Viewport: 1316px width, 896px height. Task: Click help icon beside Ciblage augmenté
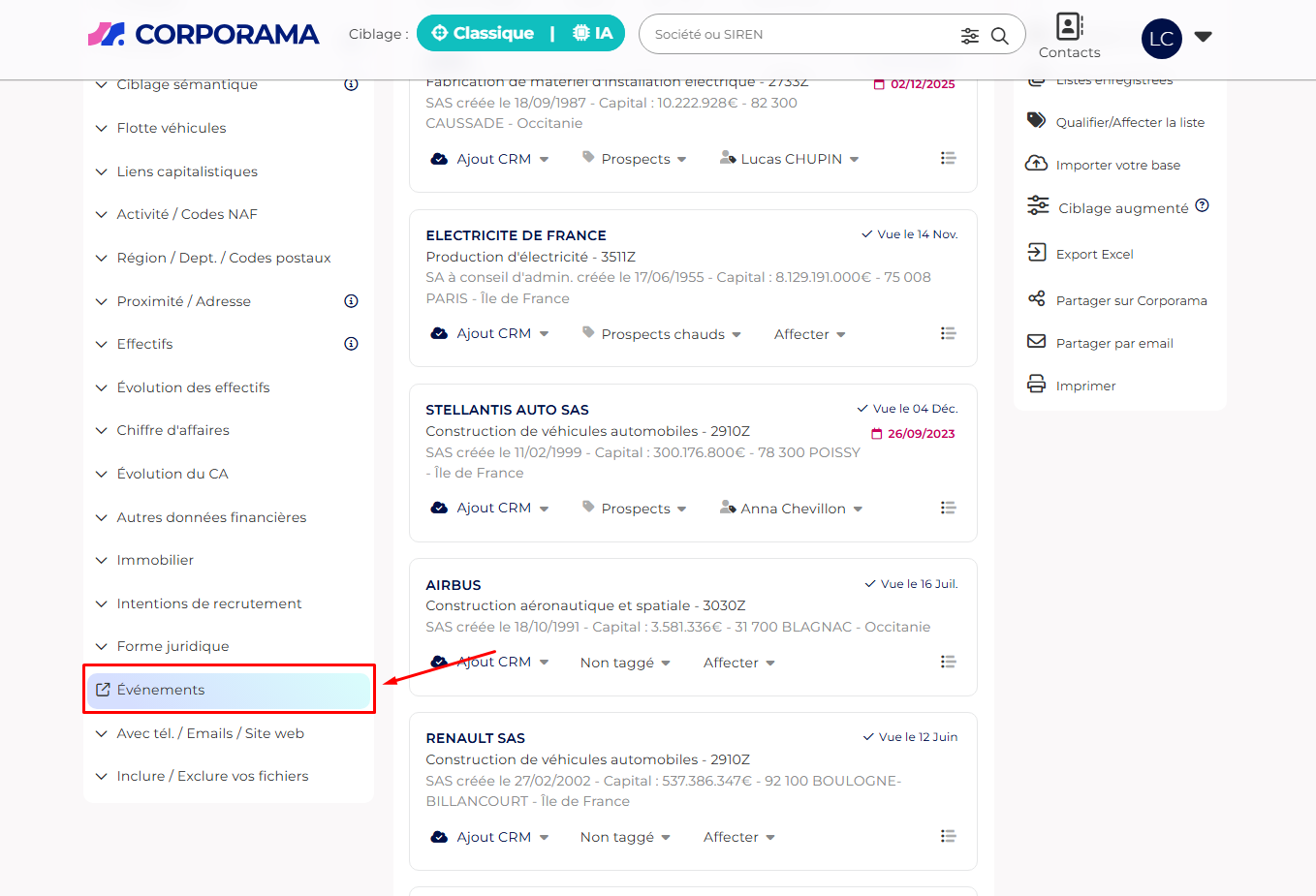[x=1202, y=205]
